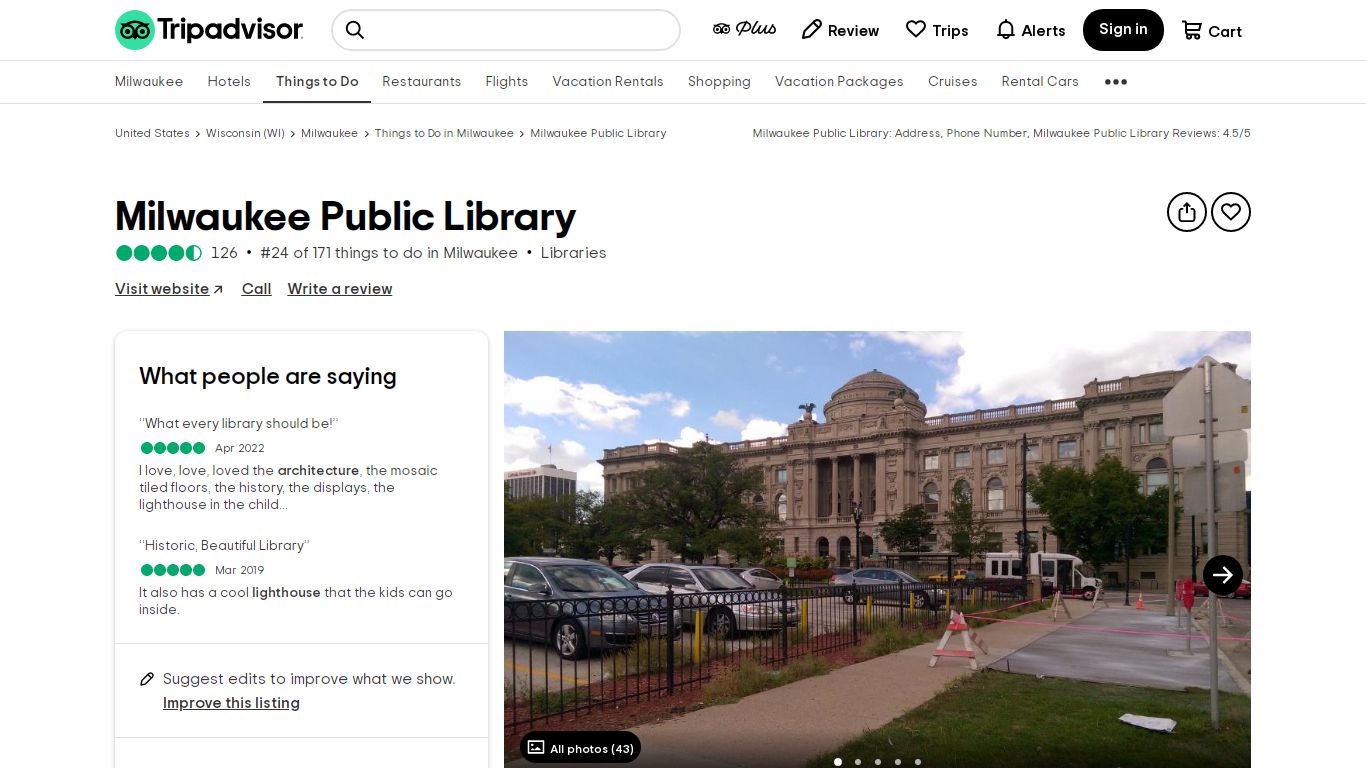Select the second photo carousel dot

coord(858,762)
